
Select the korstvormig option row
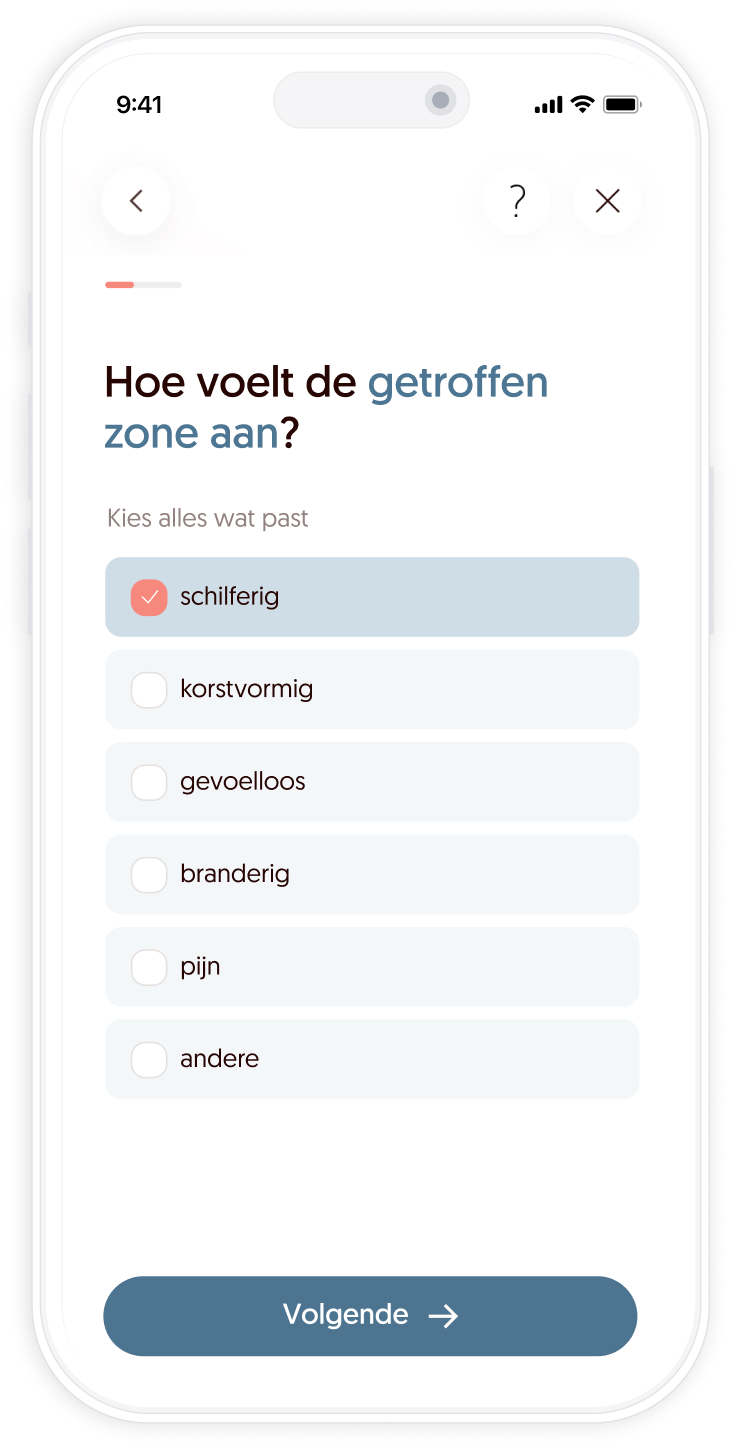tap(372, 690)
